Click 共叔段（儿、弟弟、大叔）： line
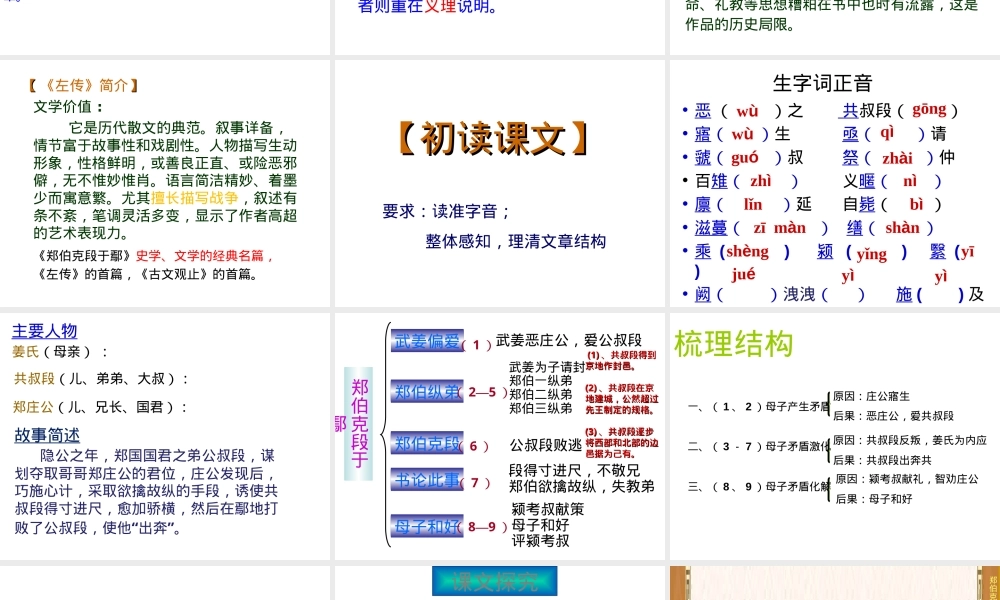1000x600 pixels. click(101, 379)
